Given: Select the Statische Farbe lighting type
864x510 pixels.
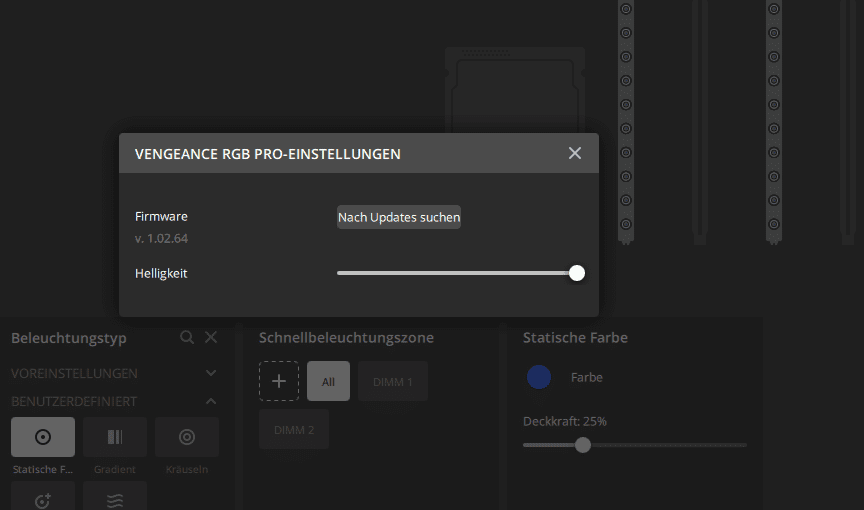Looking at the screenshot, I should click(x=43, y=437).
